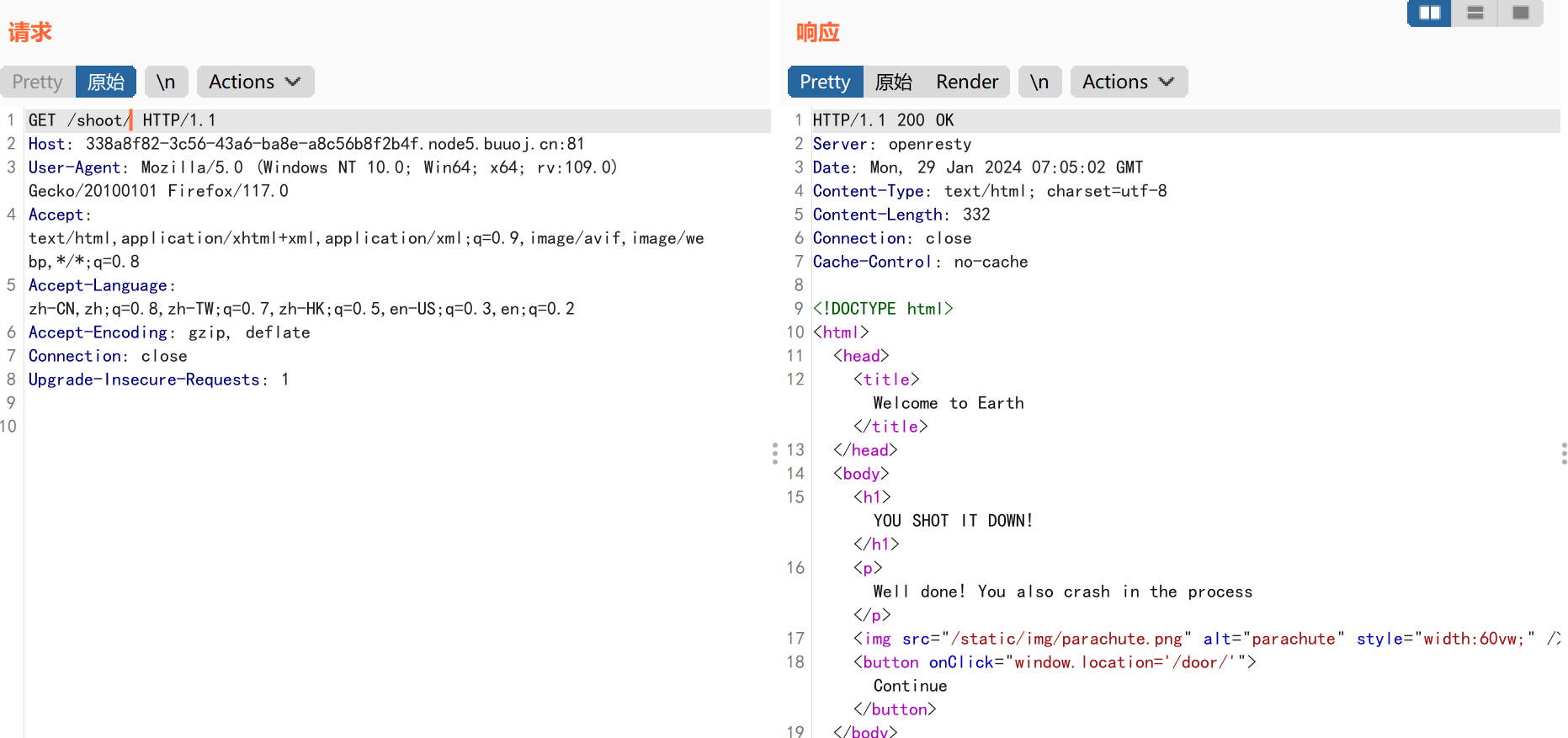Click the button onClick /door/ line

tap(1055, 662)
